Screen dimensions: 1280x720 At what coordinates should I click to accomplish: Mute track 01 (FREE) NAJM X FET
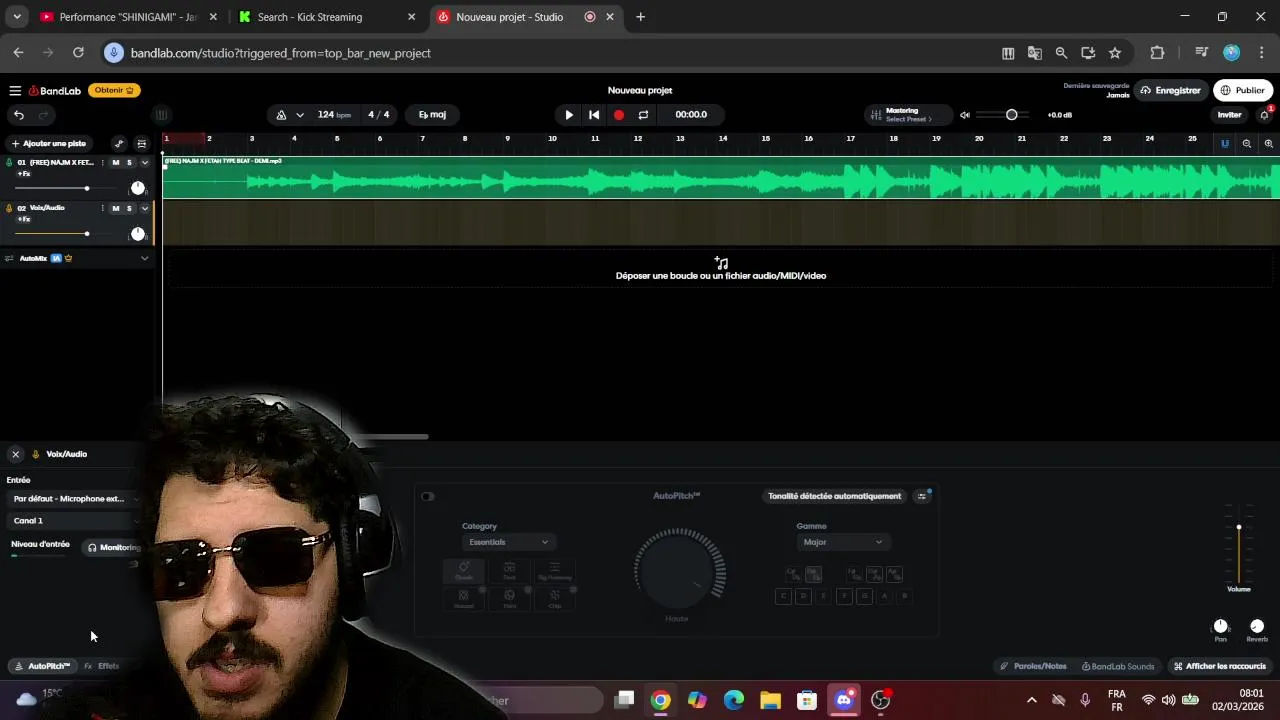point(115,163)
